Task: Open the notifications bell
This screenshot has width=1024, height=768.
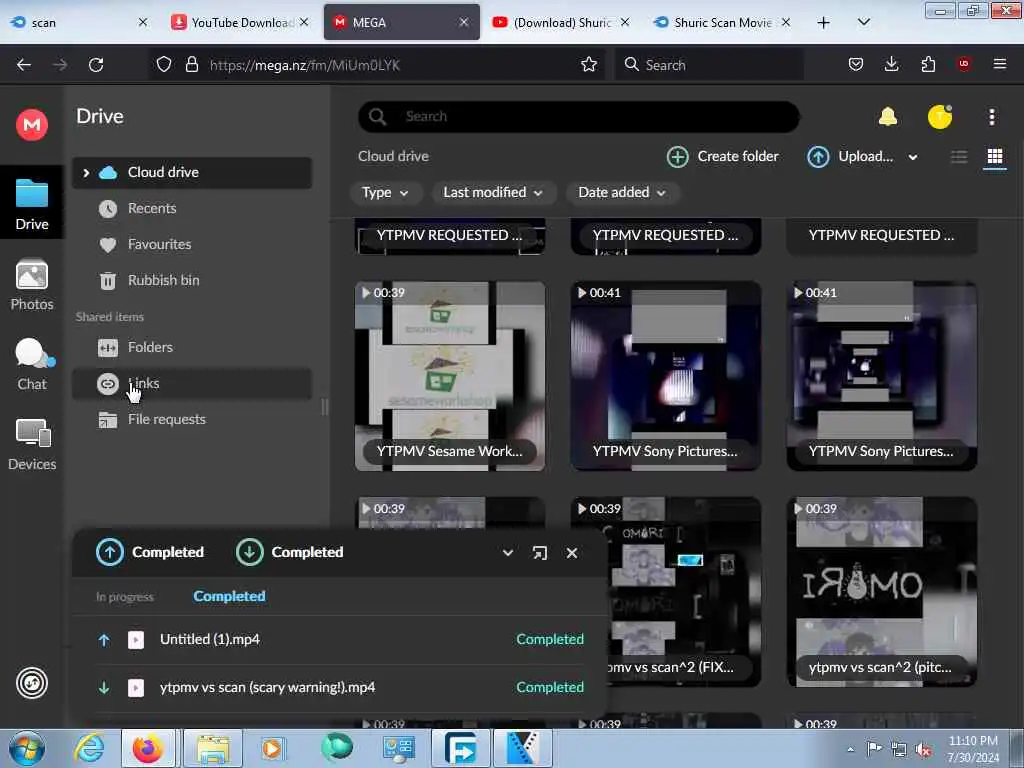Action: [888, 117]
